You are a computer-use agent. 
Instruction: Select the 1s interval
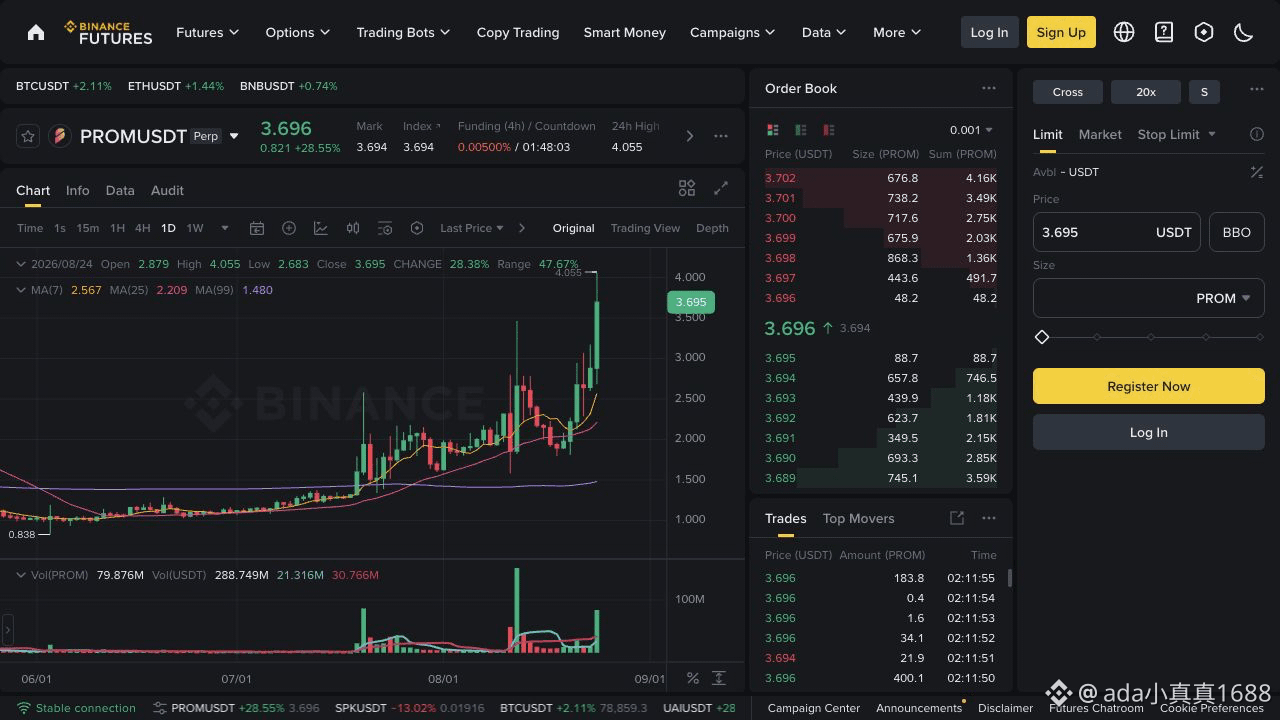60,228
